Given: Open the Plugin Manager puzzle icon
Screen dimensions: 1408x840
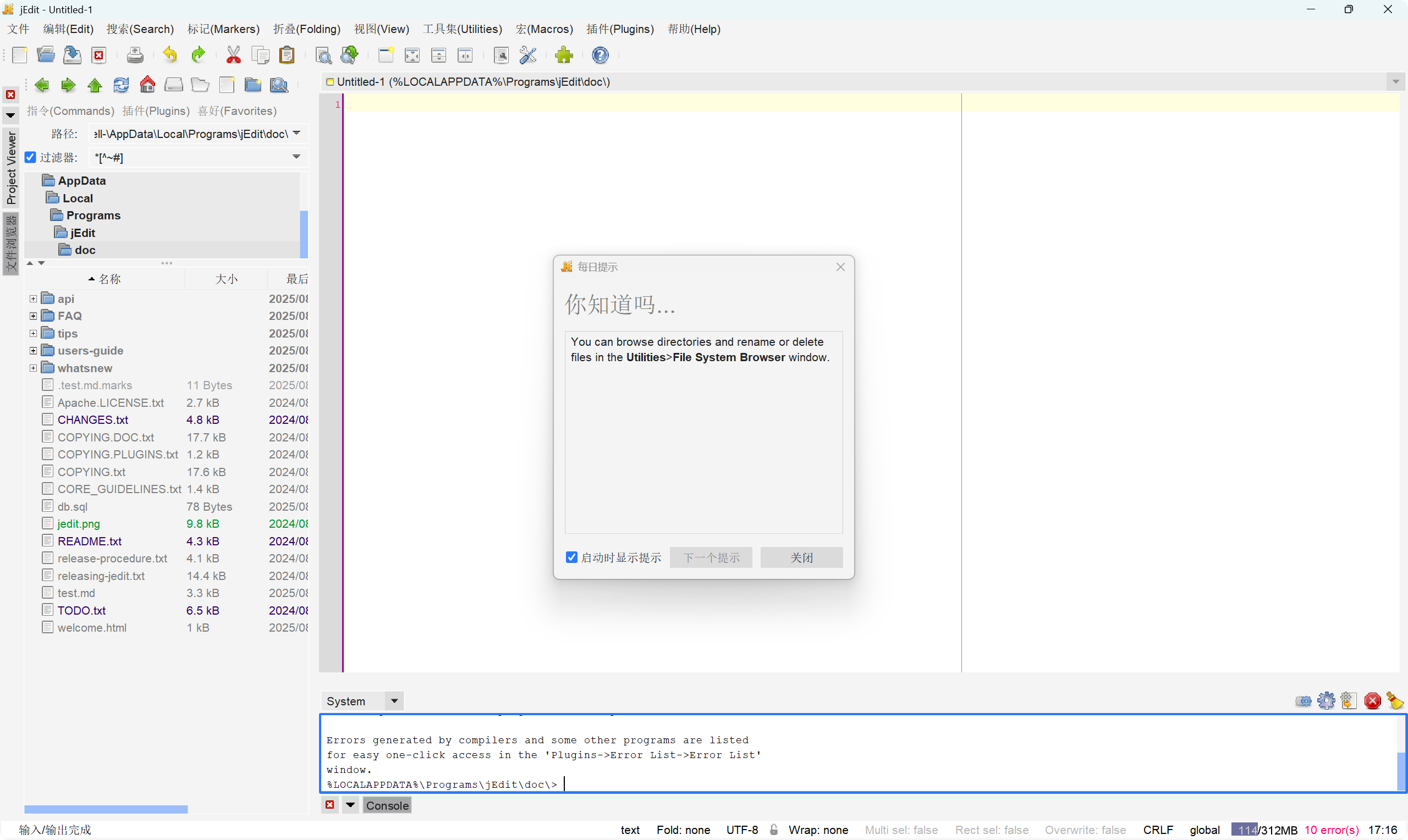Looking at the screenshot, I should coord(564,55).
